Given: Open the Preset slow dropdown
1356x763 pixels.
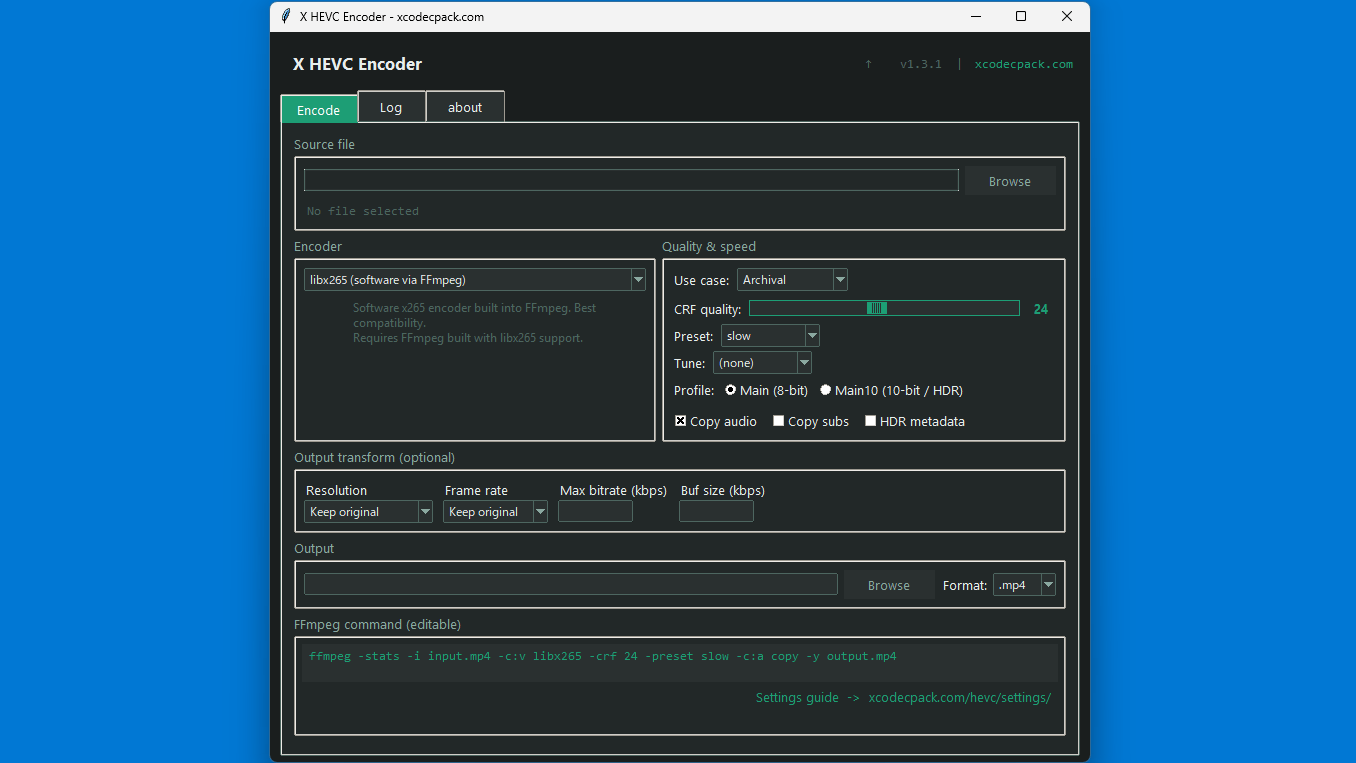Looking at the screenshot, I should [x=770, y=336].
